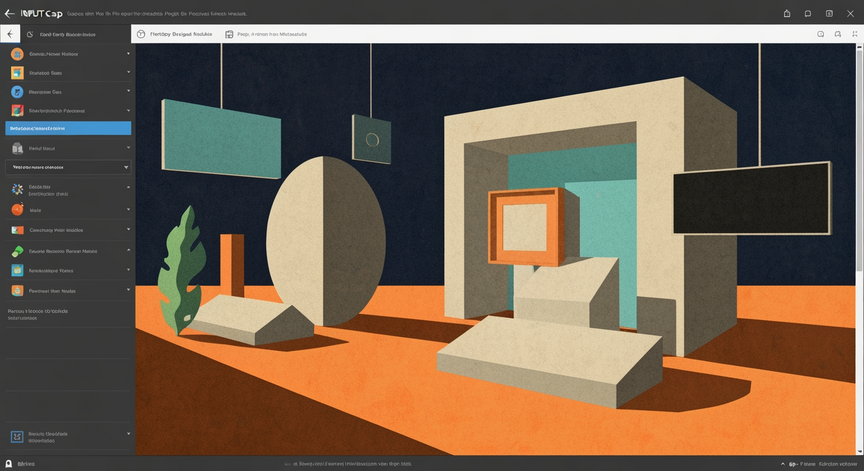Click the white-and-orange flag icon in the sidebar

pos(17,230)
